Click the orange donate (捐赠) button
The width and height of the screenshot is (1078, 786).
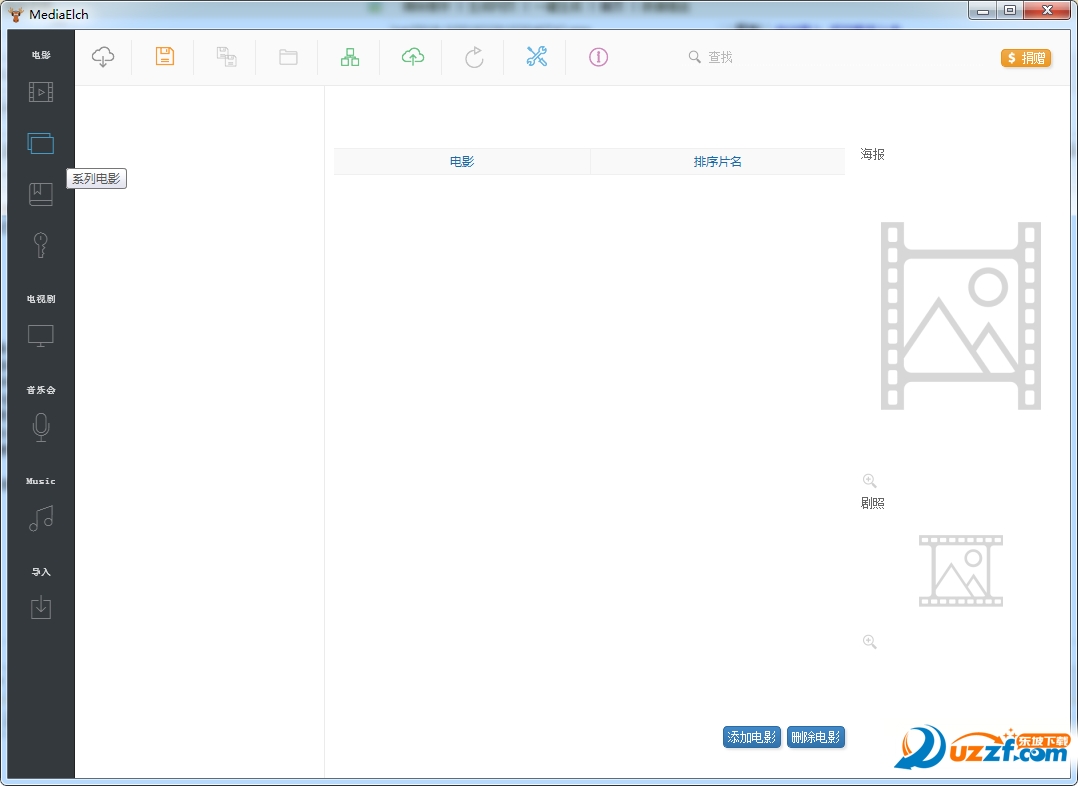click(1026, 58)
